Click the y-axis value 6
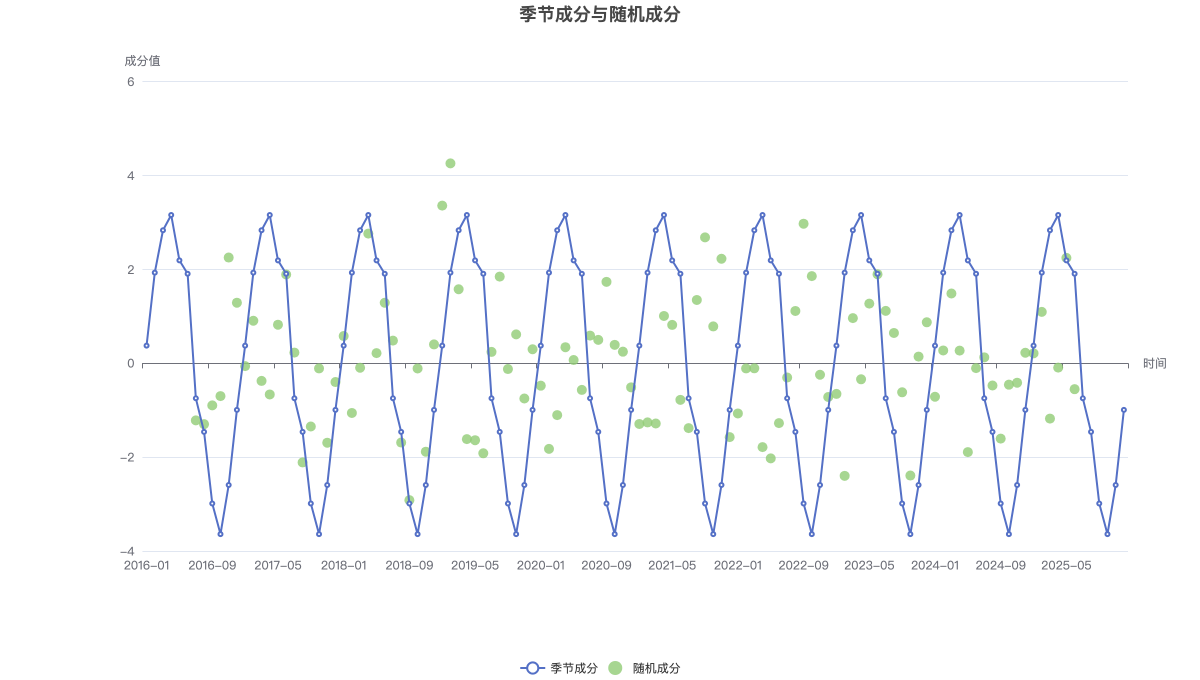1200x680 pixels. [131, 81]
